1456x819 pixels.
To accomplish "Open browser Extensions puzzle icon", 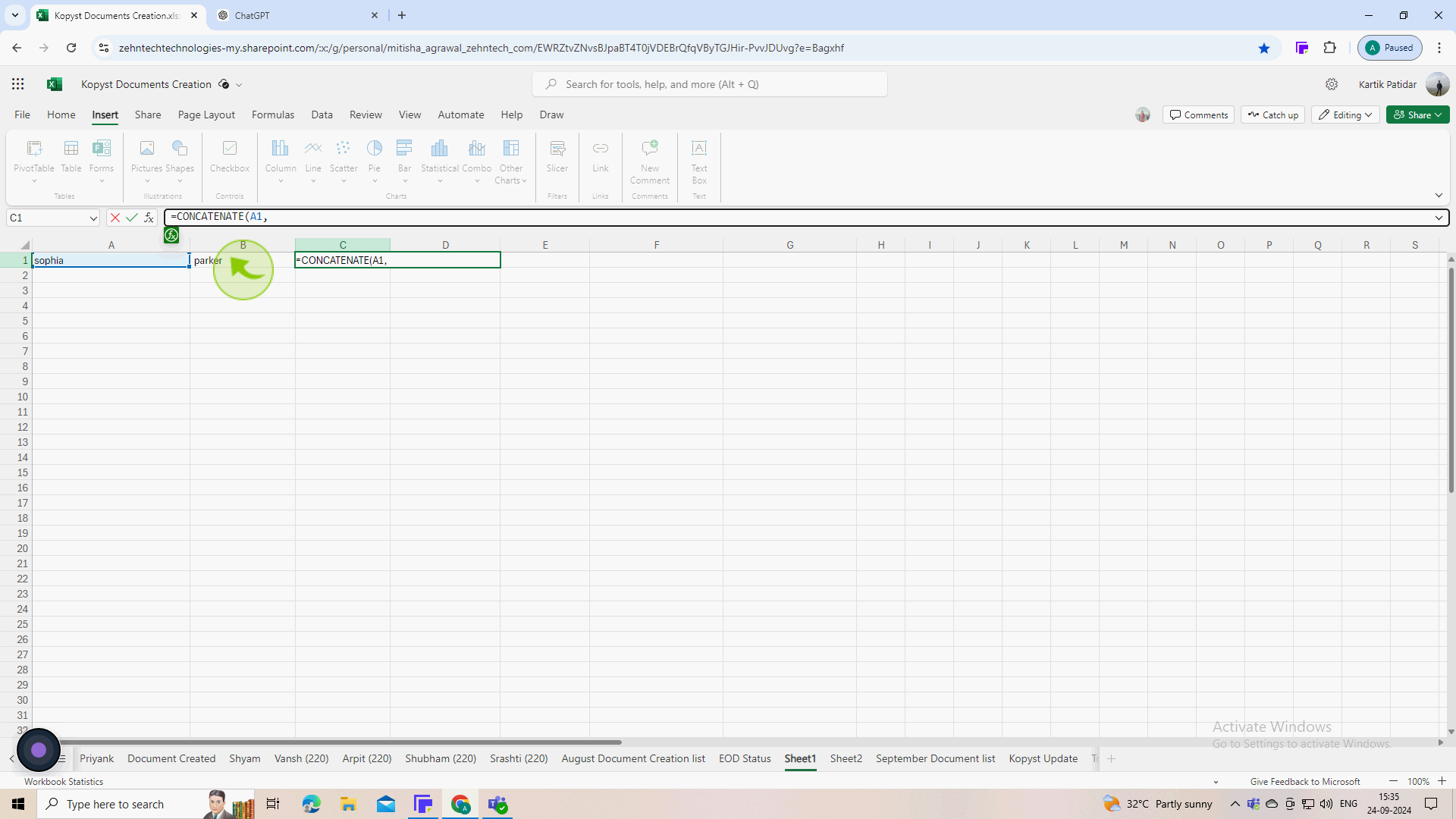I will tap(1330, 48).
